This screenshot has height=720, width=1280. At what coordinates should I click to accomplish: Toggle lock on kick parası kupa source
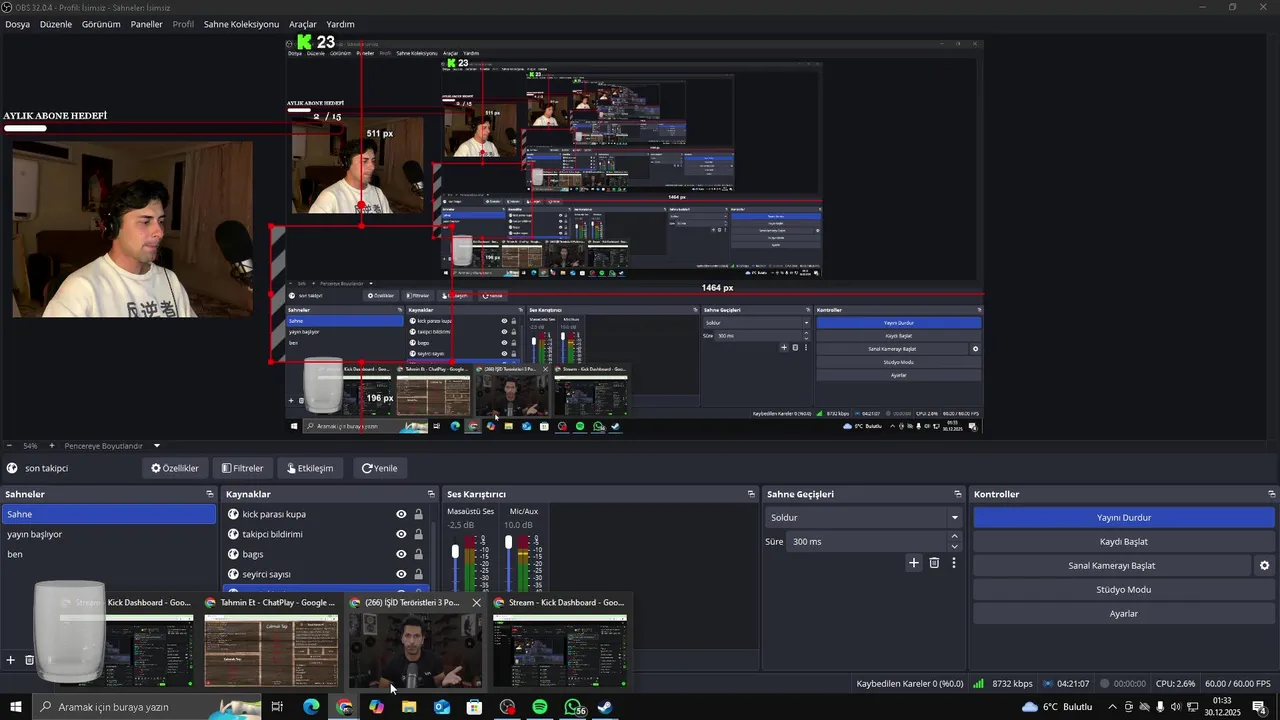pos(418,514)
